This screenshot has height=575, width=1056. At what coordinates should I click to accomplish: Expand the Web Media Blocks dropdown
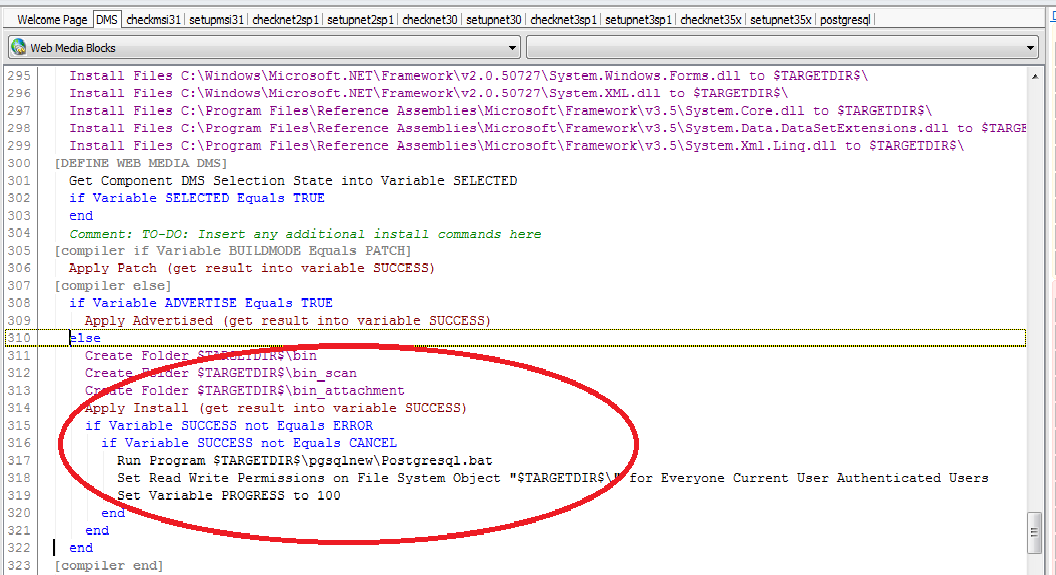tap(512, 48)
